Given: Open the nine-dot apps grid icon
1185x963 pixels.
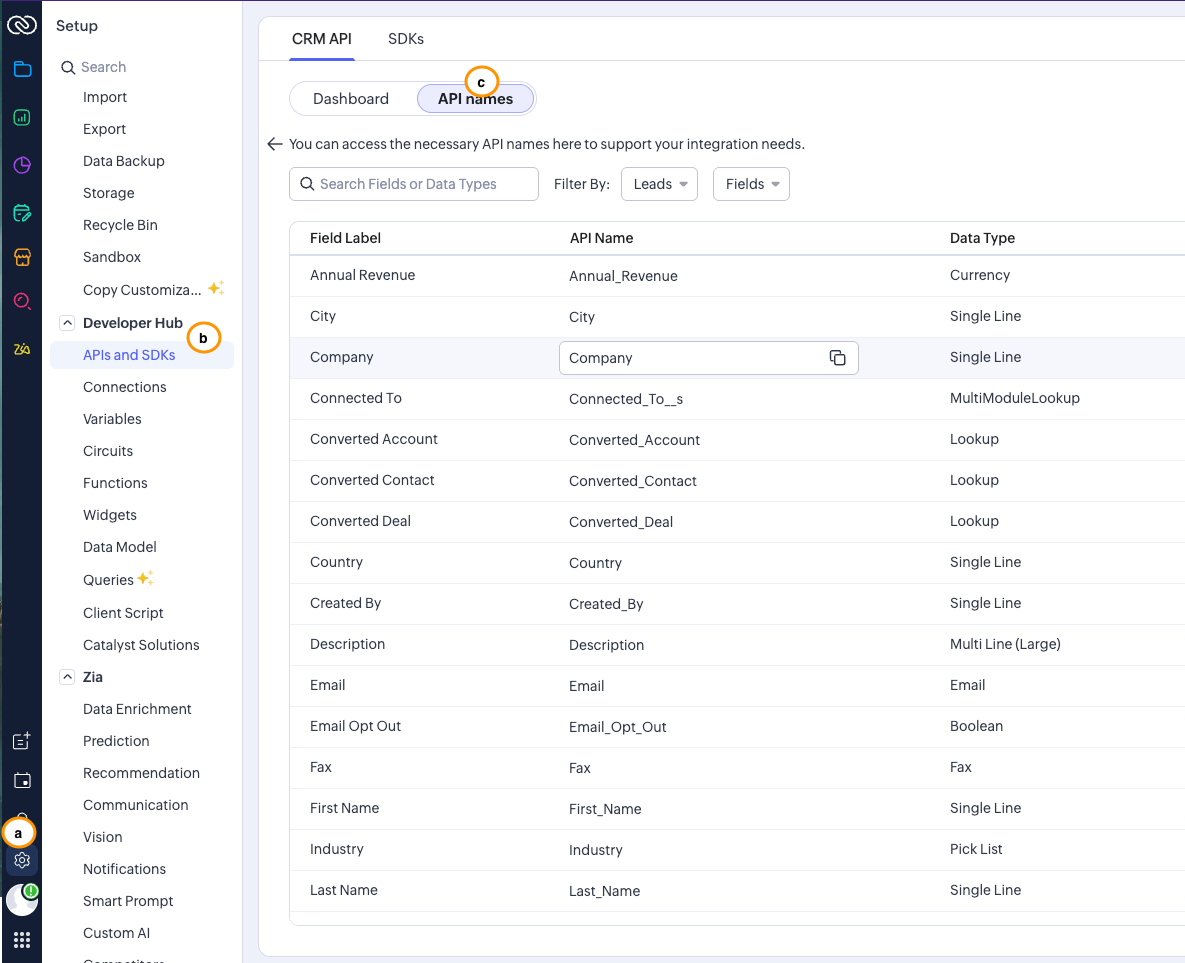Looking at the screenshot, I should [22, 940].
